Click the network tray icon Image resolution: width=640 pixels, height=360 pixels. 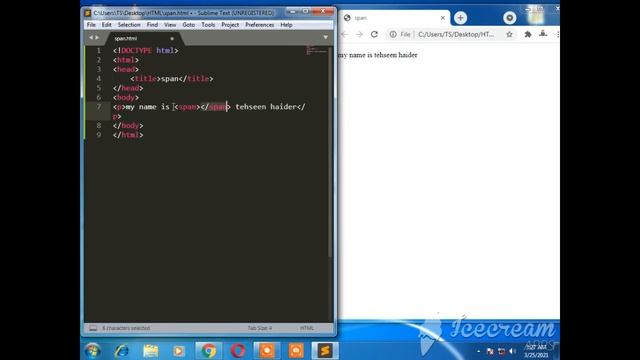pyautogui.click(x=501, y=351)
